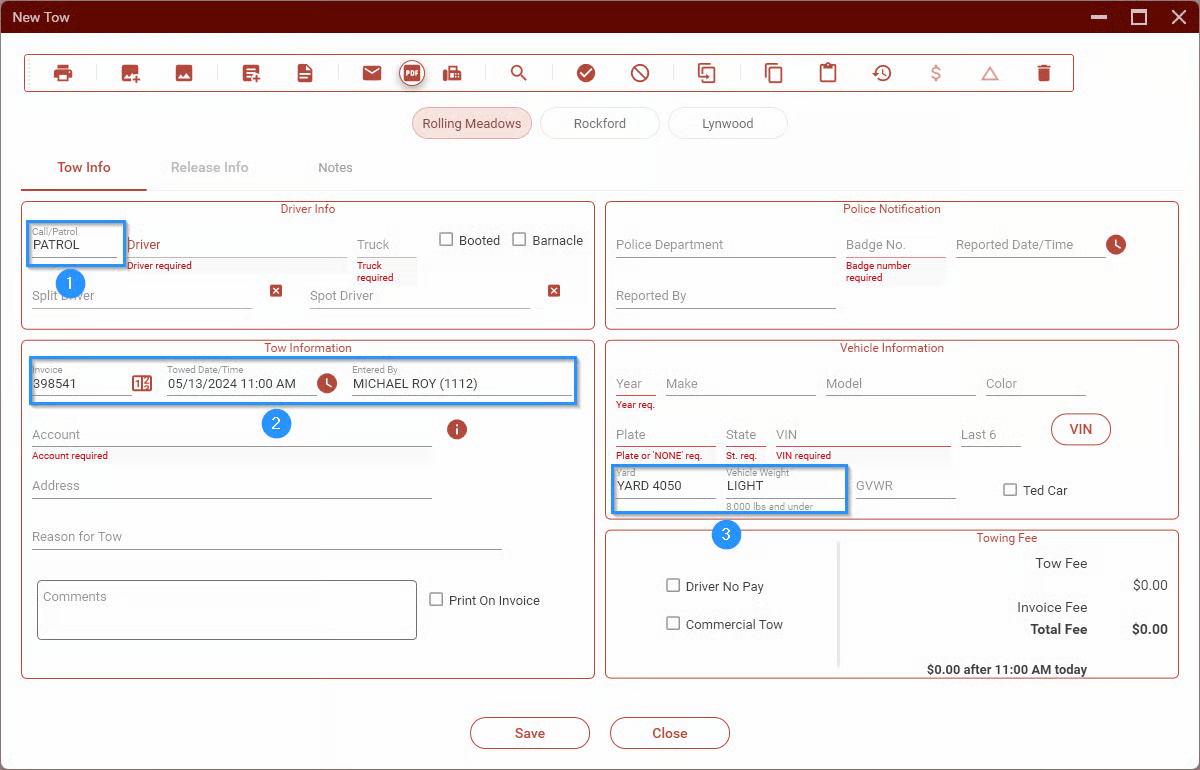
Task: Open the email envelope icon
Action: 372,73
